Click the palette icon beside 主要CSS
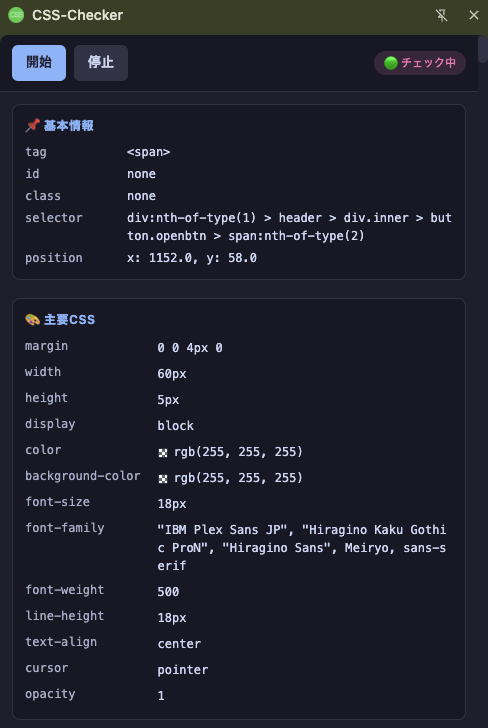The height and width of the screenshot is (728, 488). [x=33, y=319]
